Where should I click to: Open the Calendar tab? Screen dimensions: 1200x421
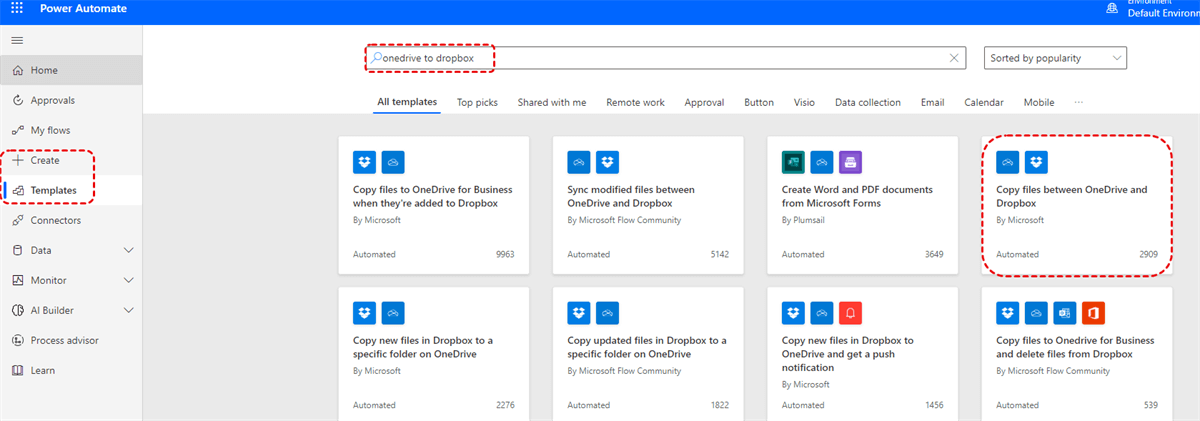[984, 102]
